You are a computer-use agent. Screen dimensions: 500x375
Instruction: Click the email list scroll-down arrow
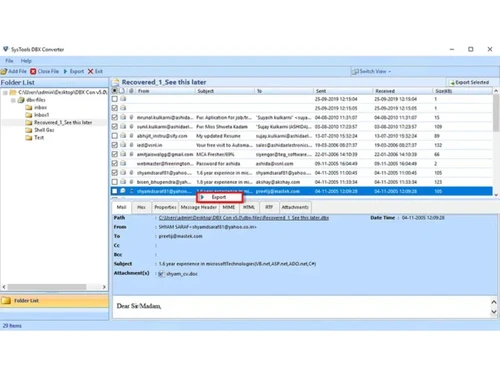pyautogui.click(x=496, y=195)
